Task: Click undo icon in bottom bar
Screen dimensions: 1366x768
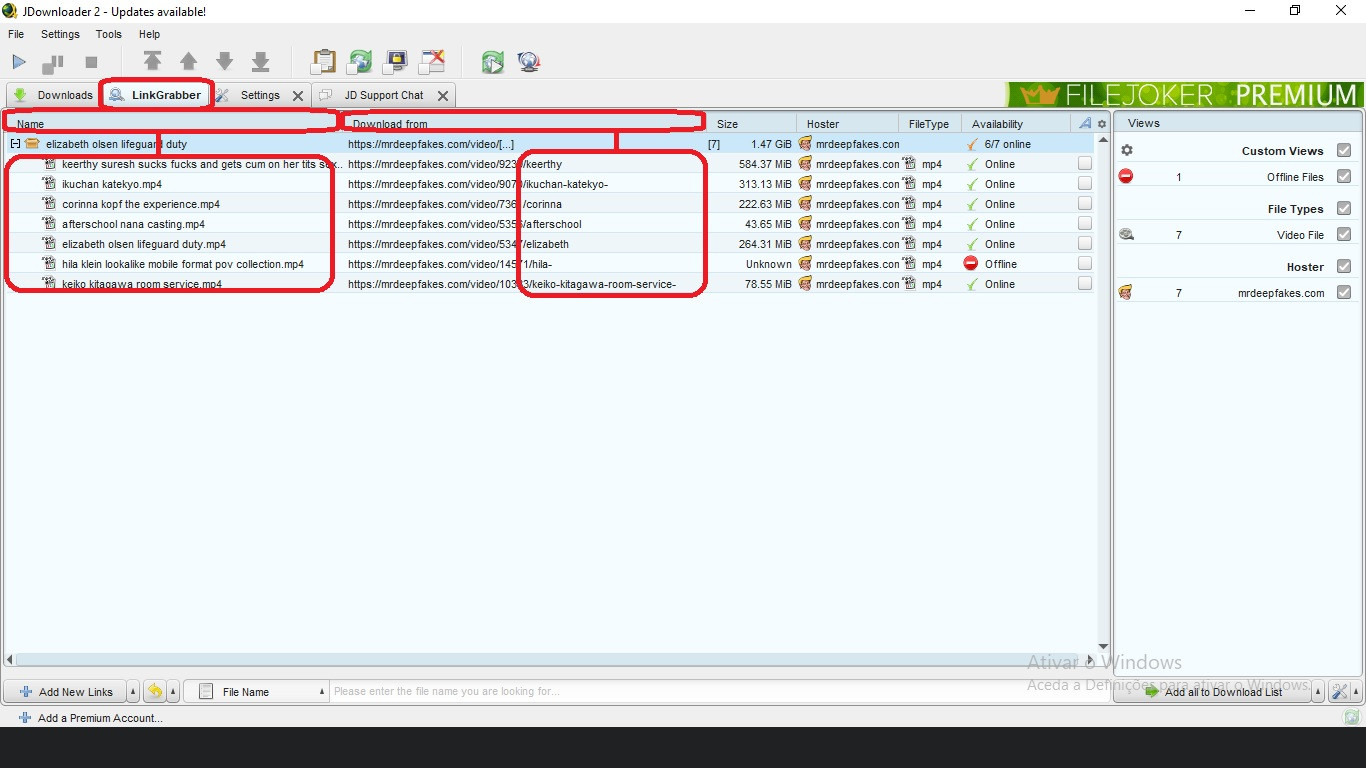Action: (x=155, y=692)
